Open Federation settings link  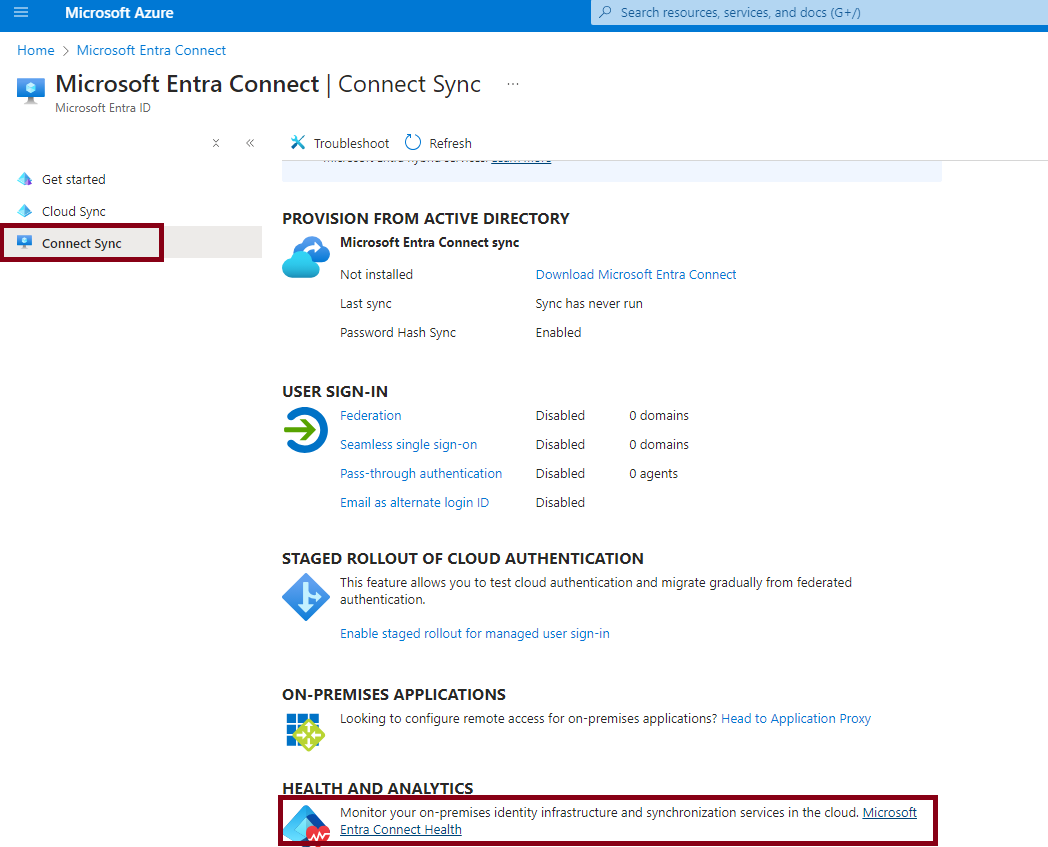pos(370,416)
